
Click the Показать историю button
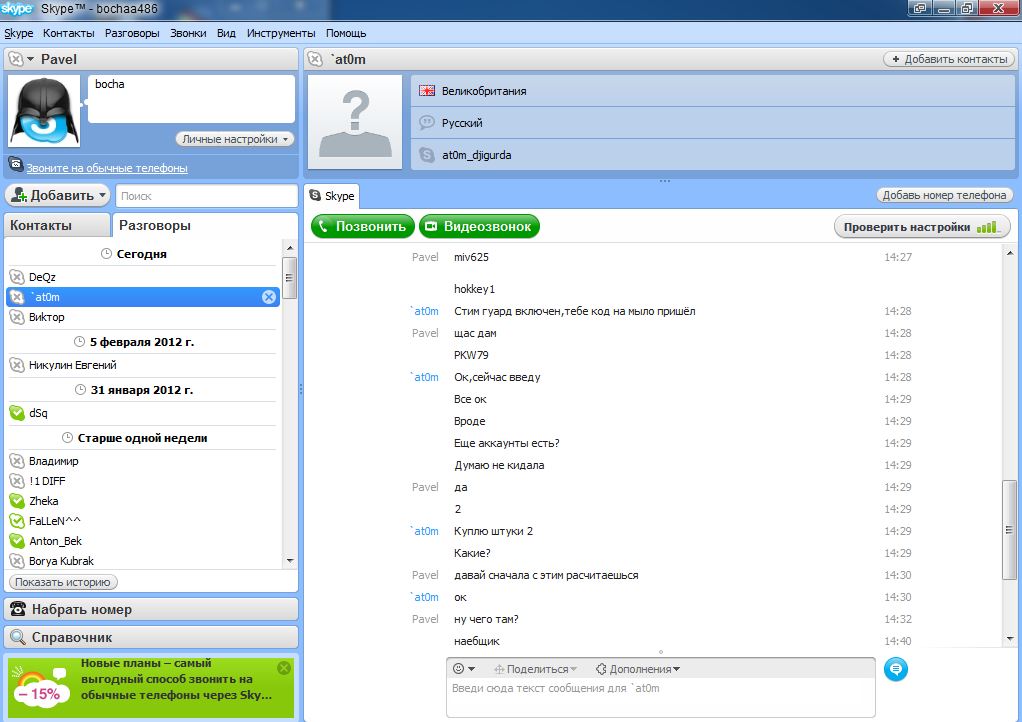pyautogui.click(x=63, y=582)
